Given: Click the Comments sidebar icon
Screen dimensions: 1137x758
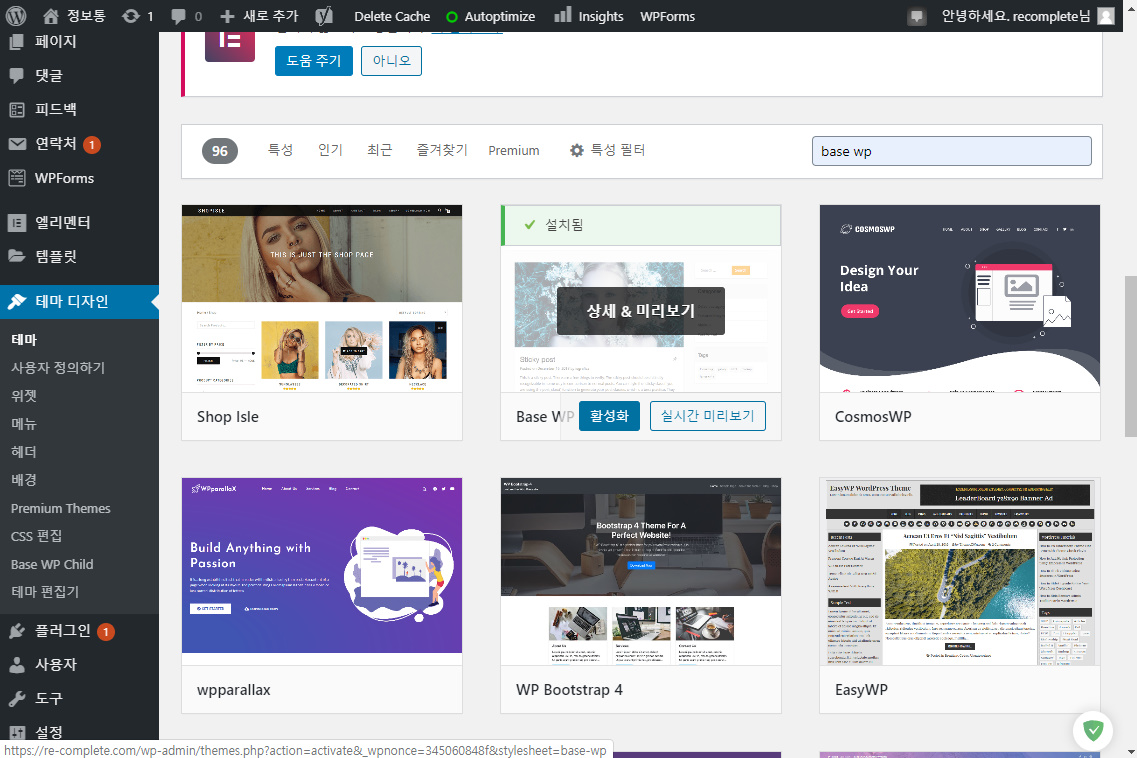Looking at the screenshot, I should (x=17, y=75).
